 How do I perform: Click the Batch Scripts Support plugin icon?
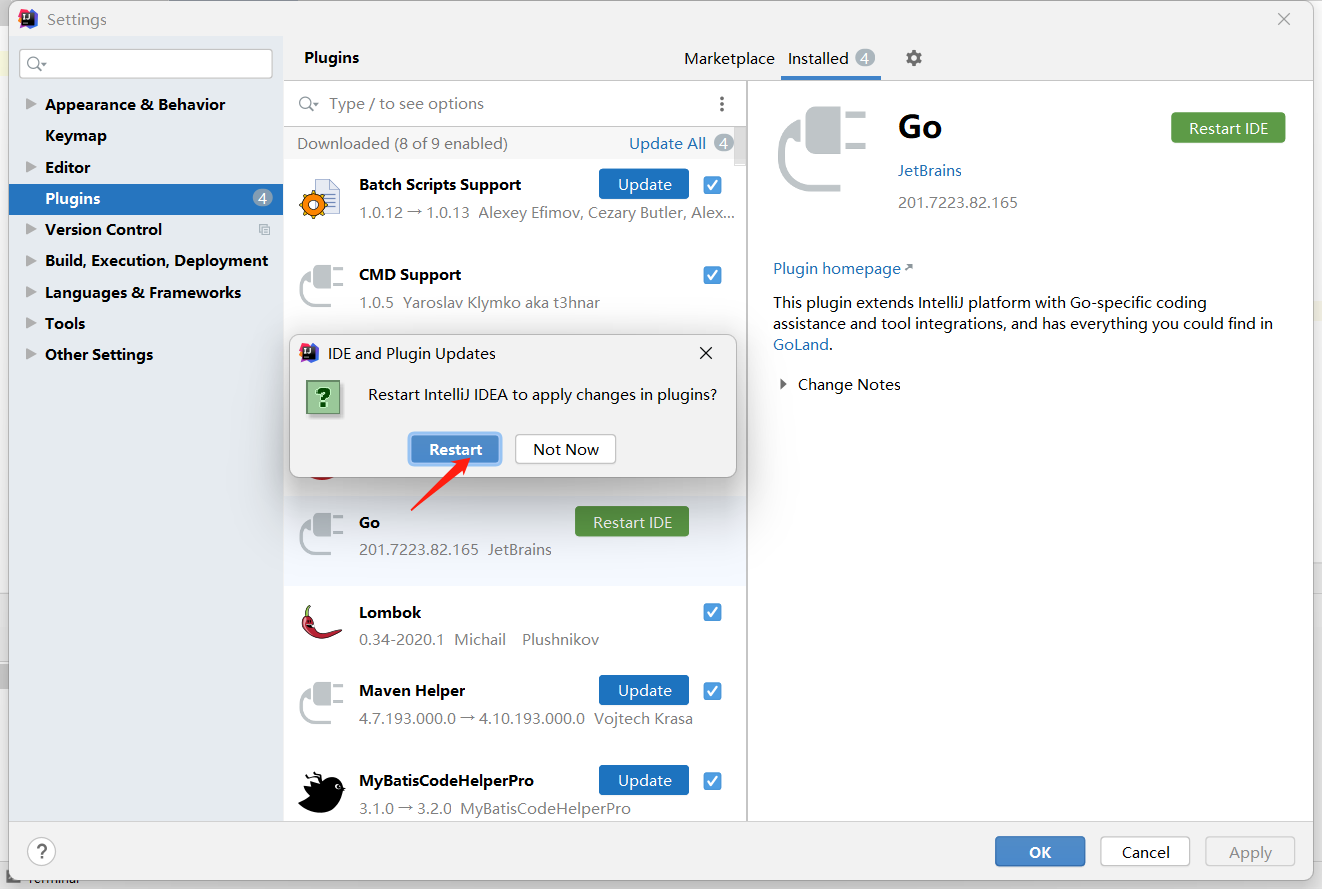[x=321, y=199]
